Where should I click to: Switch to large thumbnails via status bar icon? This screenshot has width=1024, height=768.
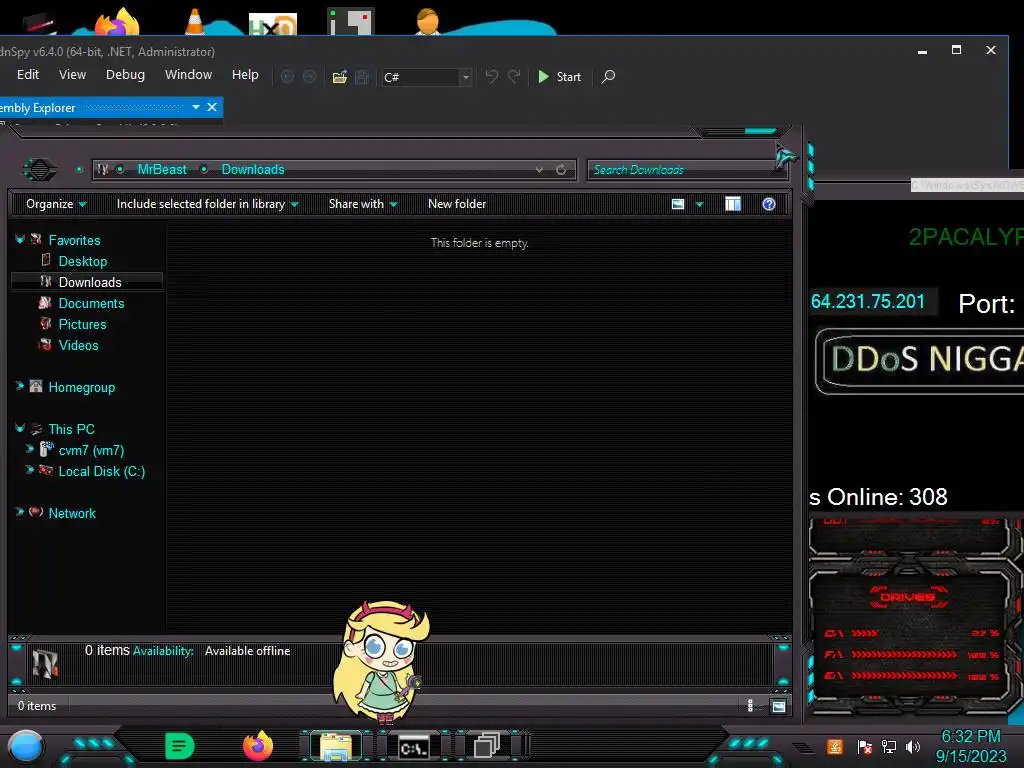tap(778, 706)
